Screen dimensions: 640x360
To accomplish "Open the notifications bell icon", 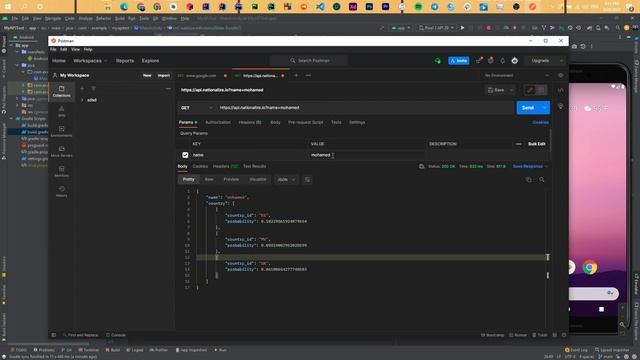I will click(502, 61).
